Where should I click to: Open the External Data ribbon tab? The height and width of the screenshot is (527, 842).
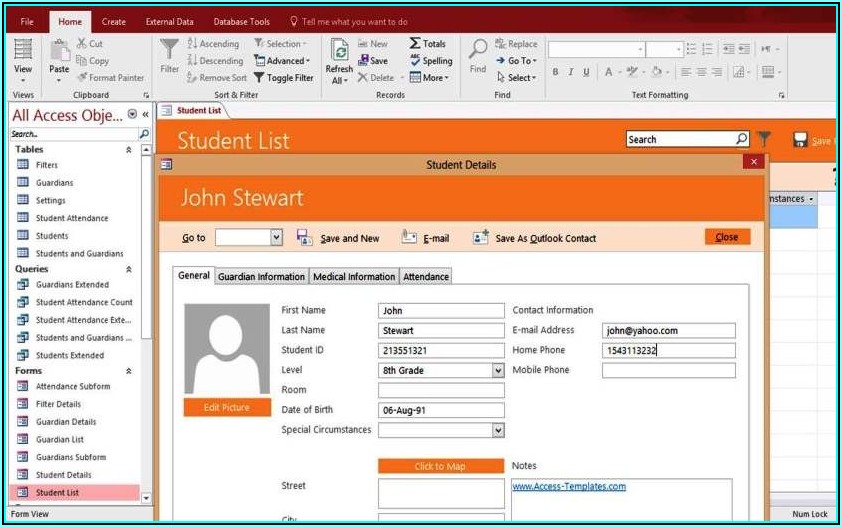tap(172, 21)
